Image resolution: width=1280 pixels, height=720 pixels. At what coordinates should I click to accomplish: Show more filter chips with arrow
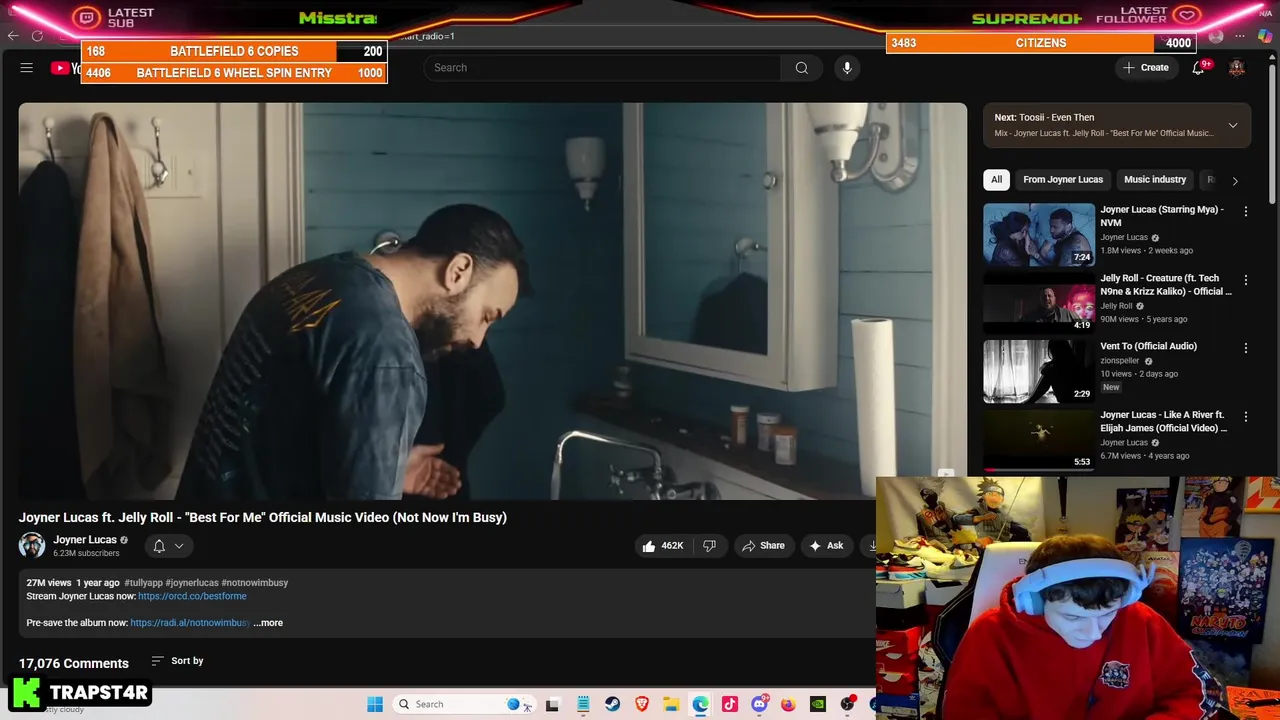(x=1234, y=181)
